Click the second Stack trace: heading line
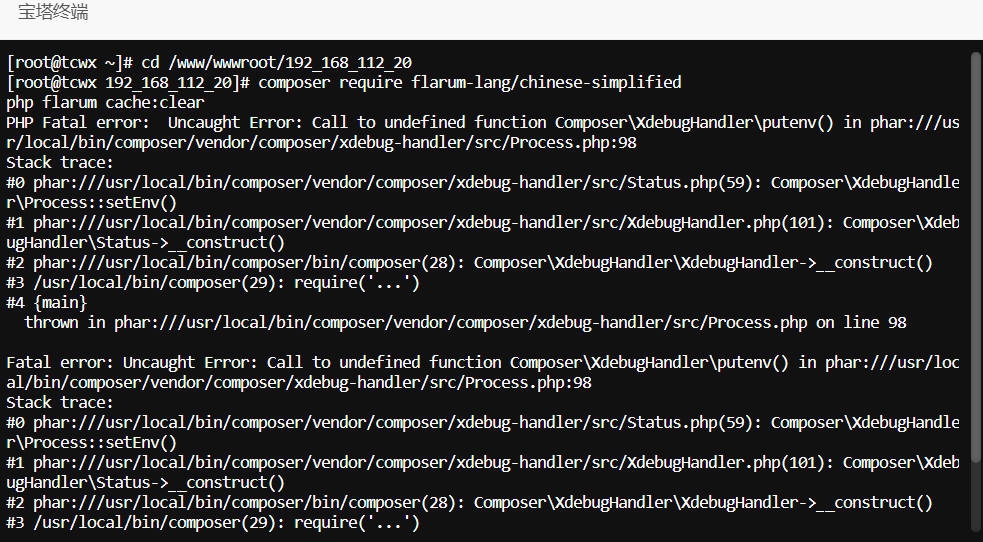Image resolution: width=983 pixels, height=542 pixels. click(x=60, y=402)
